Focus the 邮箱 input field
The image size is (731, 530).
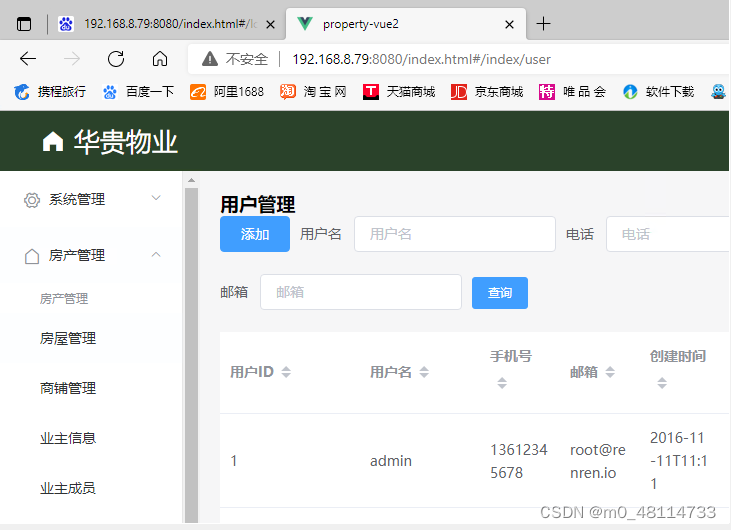[x=361, y=292]
